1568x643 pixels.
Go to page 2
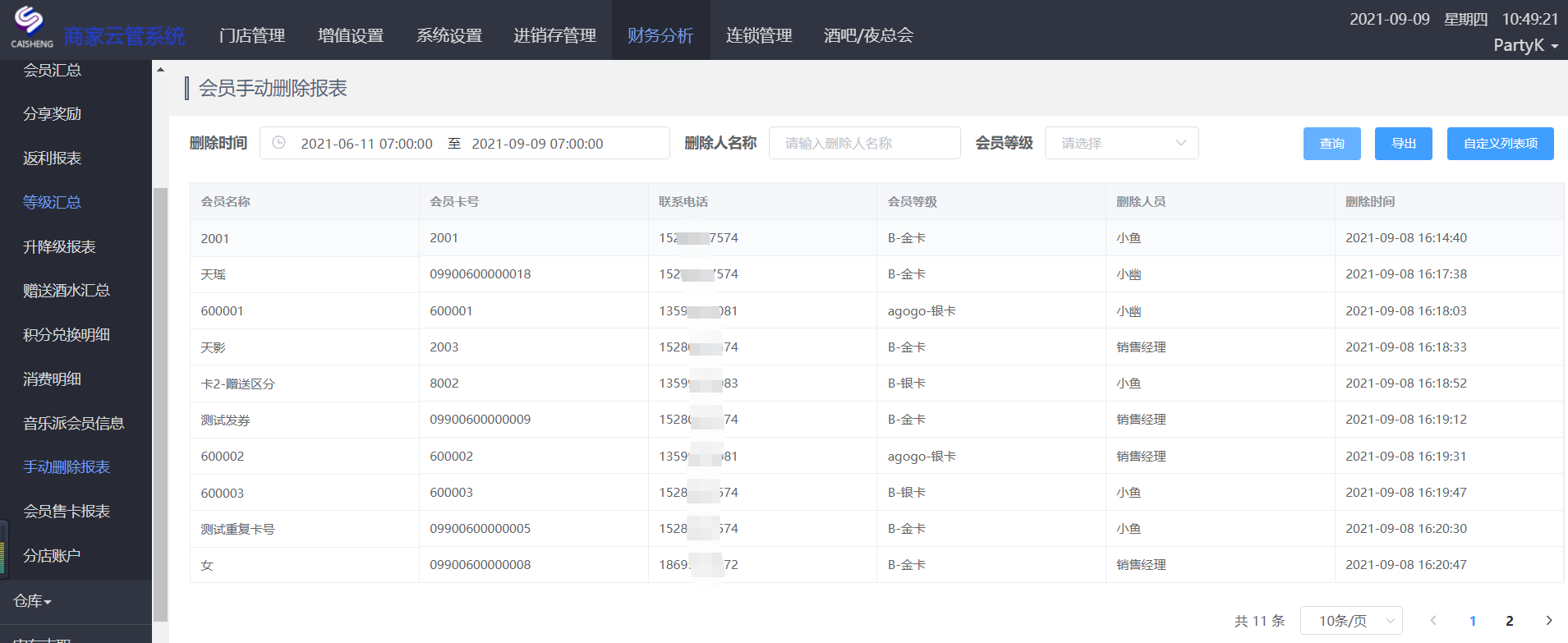point(1510,621)
